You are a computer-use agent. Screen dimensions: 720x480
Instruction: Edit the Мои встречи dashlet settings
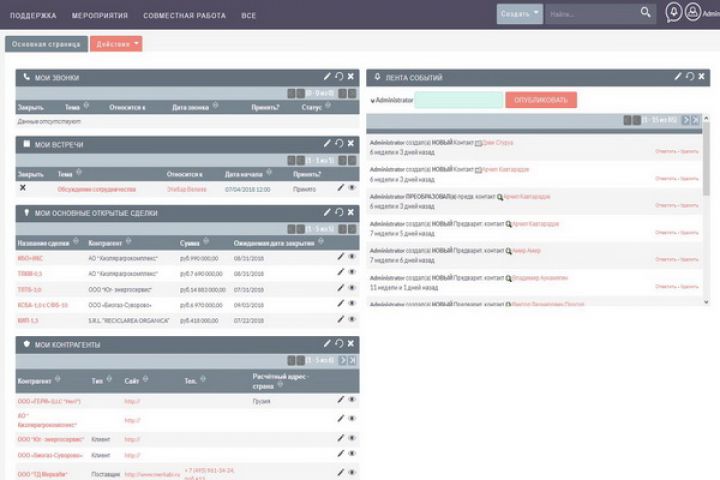(x=327, y=143)
